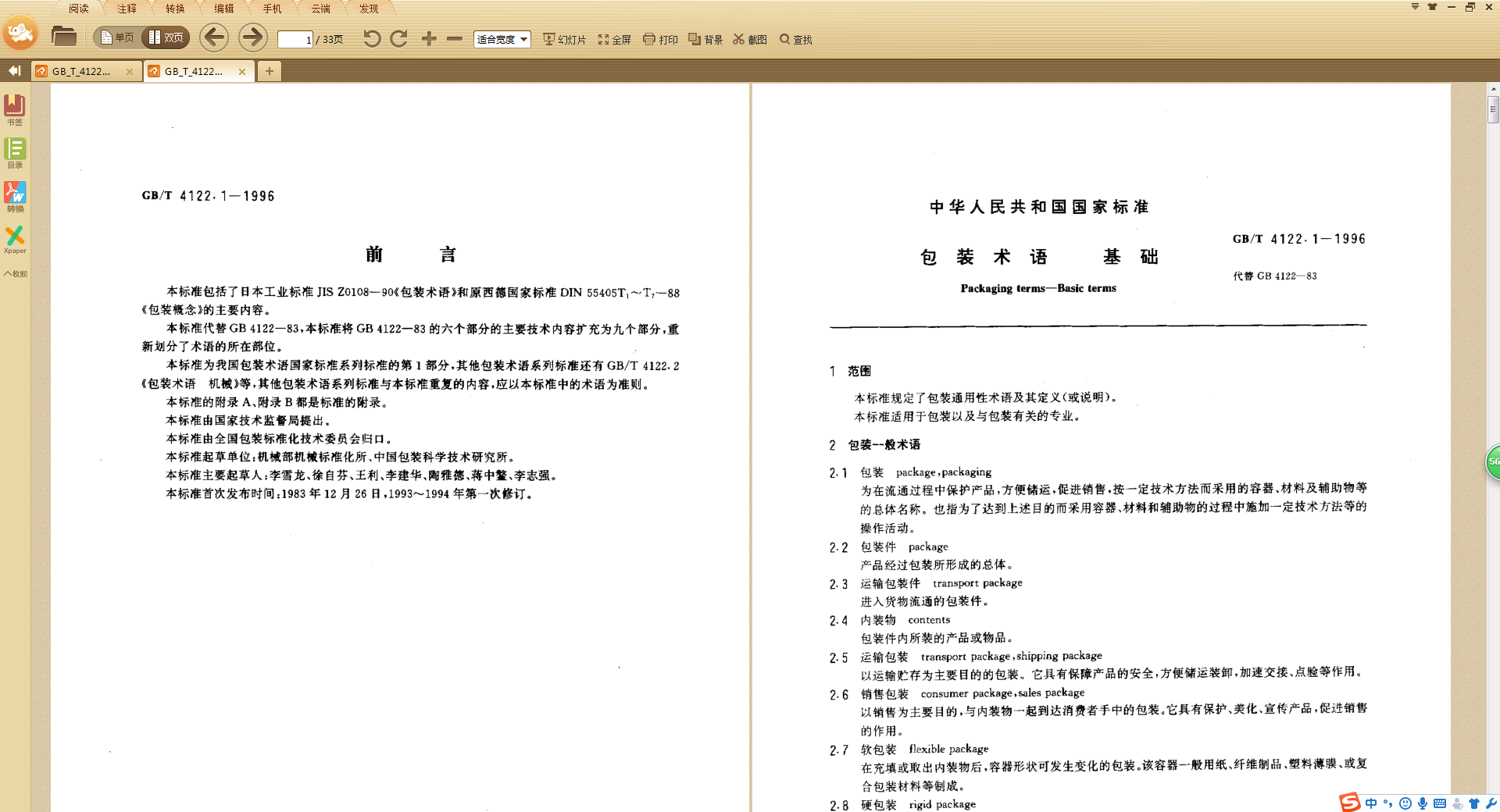Screen dimensions: 1500x812
Task: Rotate page clockwise
Action: [x=399, y=39]
